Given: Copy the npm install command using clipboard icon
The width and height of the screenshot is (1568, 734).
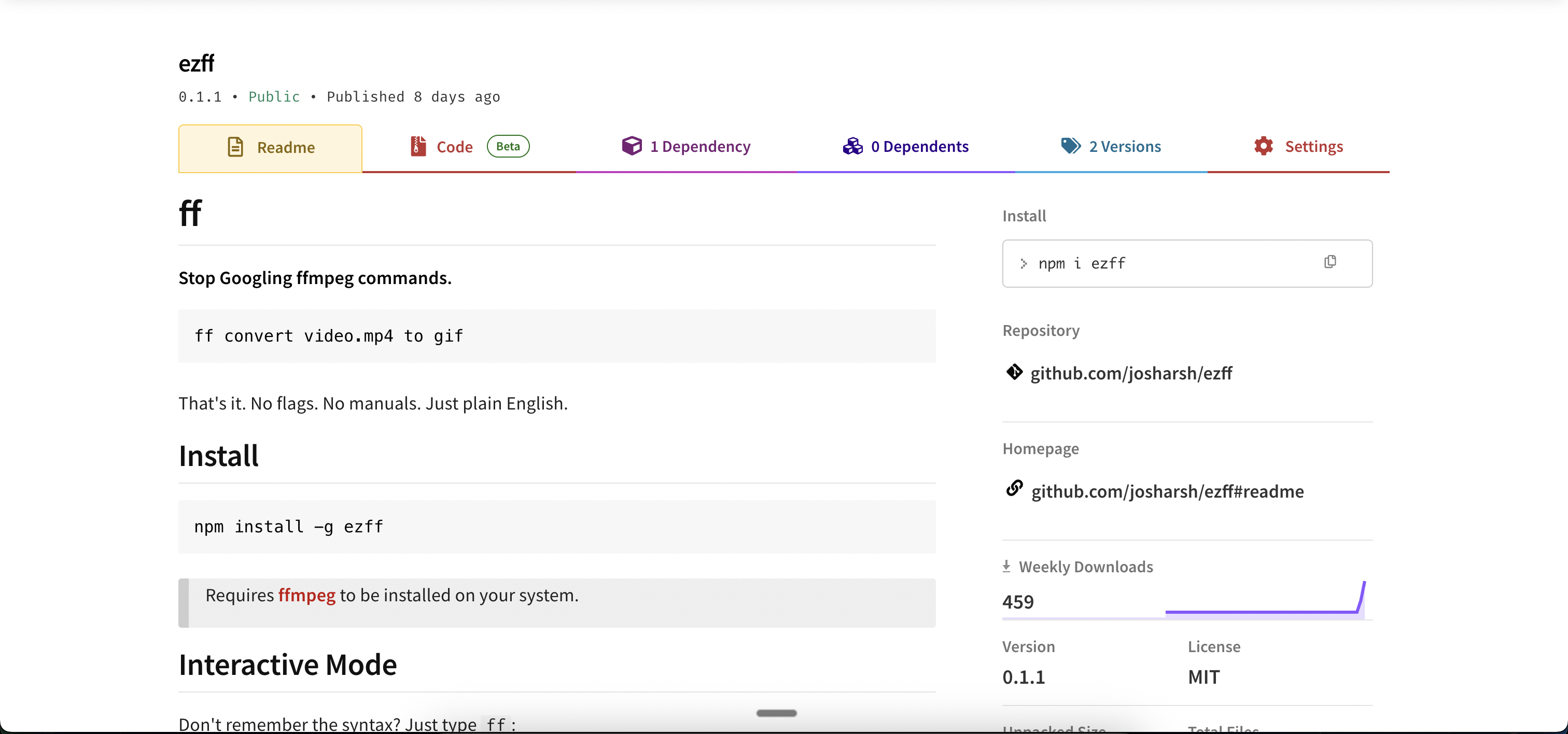Looking at the screenshot, I should (1329, 262).
